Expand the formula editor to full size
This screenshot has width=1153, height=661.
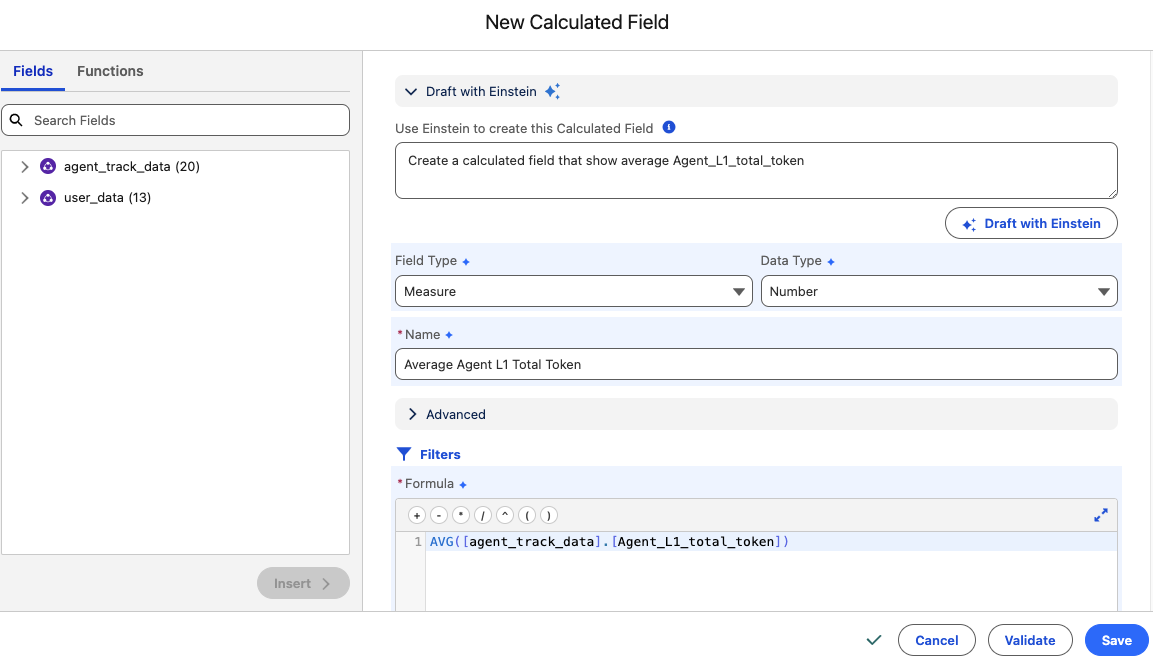(1101, 515)
